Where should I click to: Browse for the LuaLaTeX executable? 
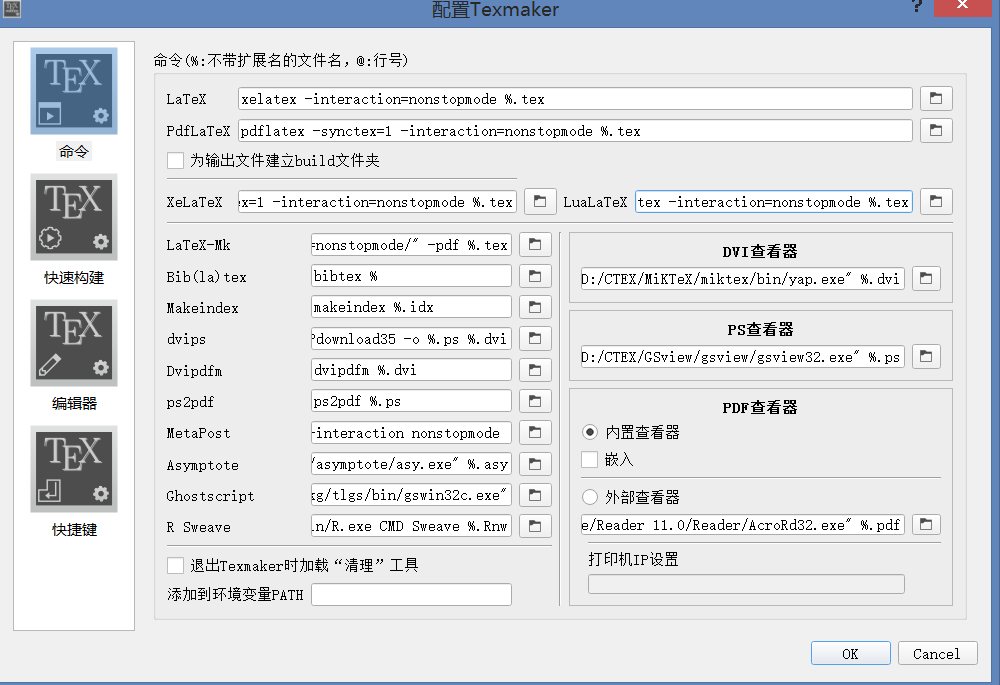click(936, 202)
